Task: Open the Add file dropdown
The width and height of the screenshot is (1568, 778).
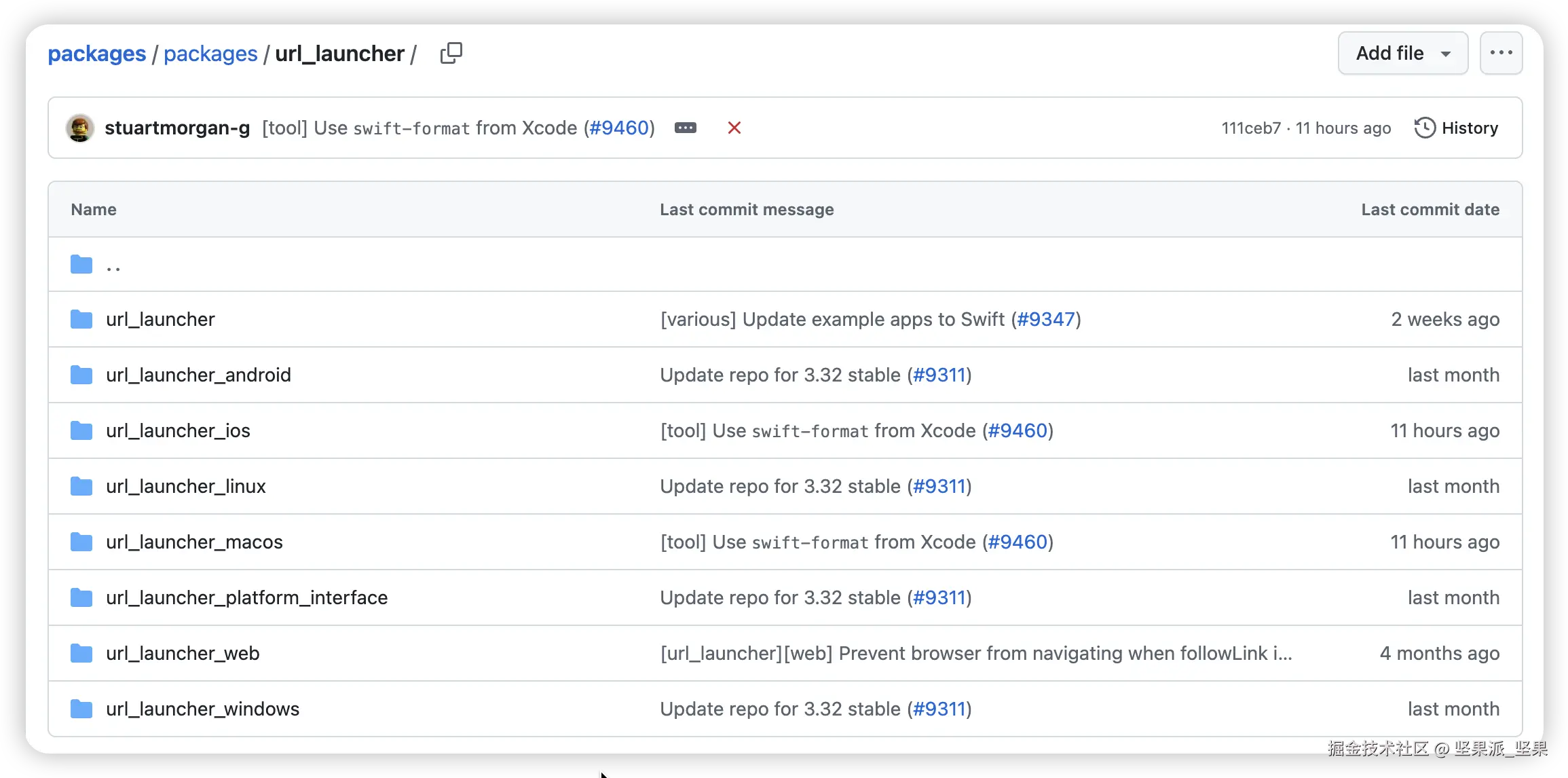Action: 1402,53
